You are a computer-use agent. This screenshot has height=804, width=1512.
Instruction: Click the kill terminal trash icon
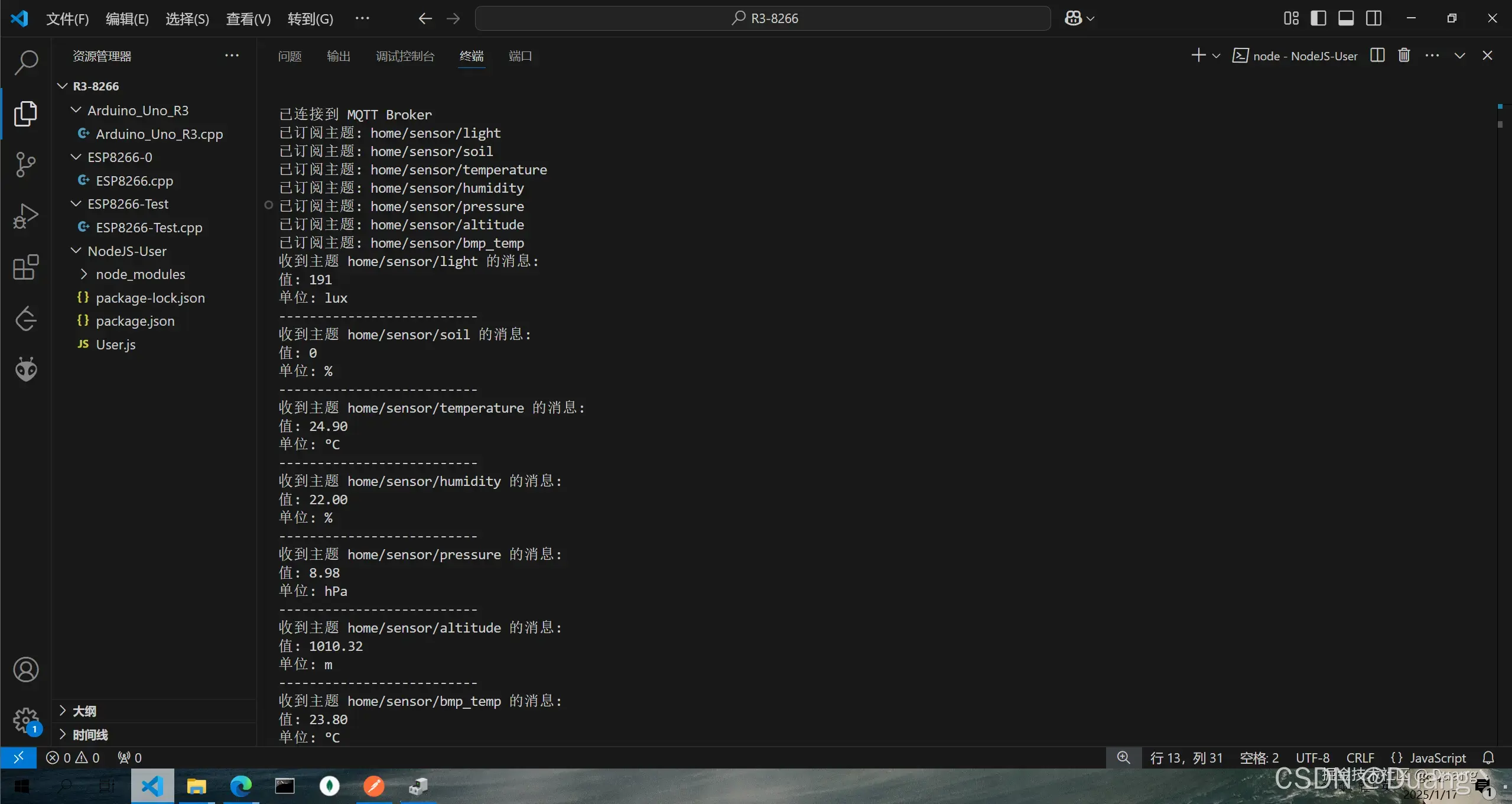[x=1404, y=56]
